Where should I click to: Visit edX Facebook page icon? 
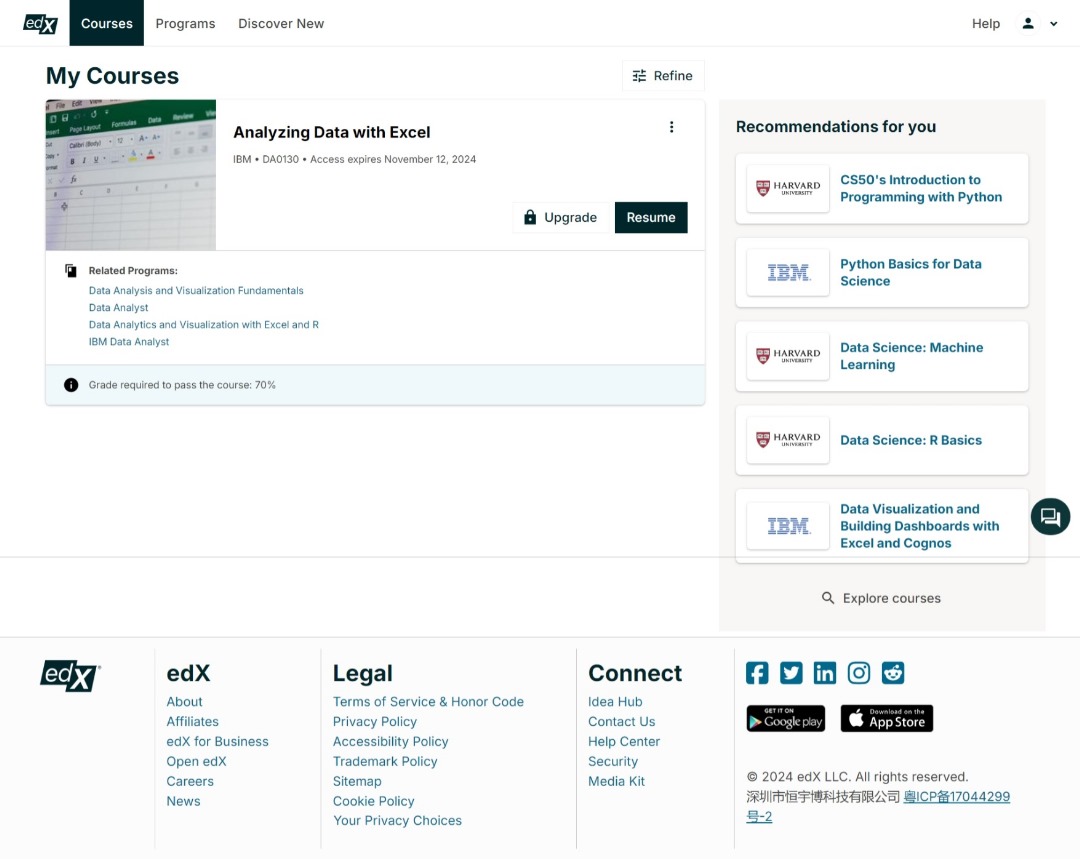[757, 673]
